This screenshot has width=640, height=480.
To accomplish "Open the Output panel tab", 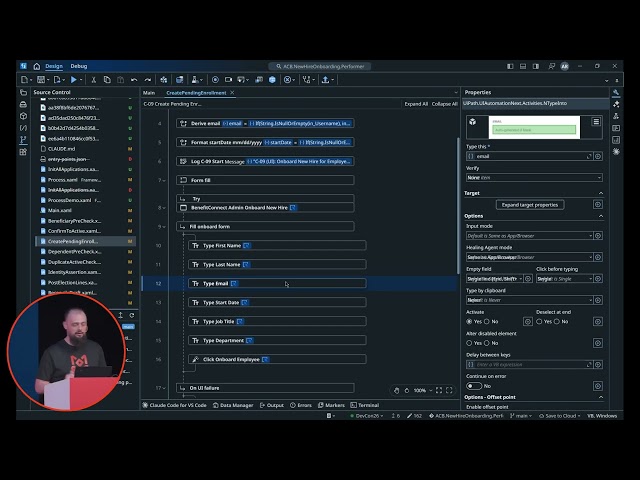I will click(x=272, y=405).
